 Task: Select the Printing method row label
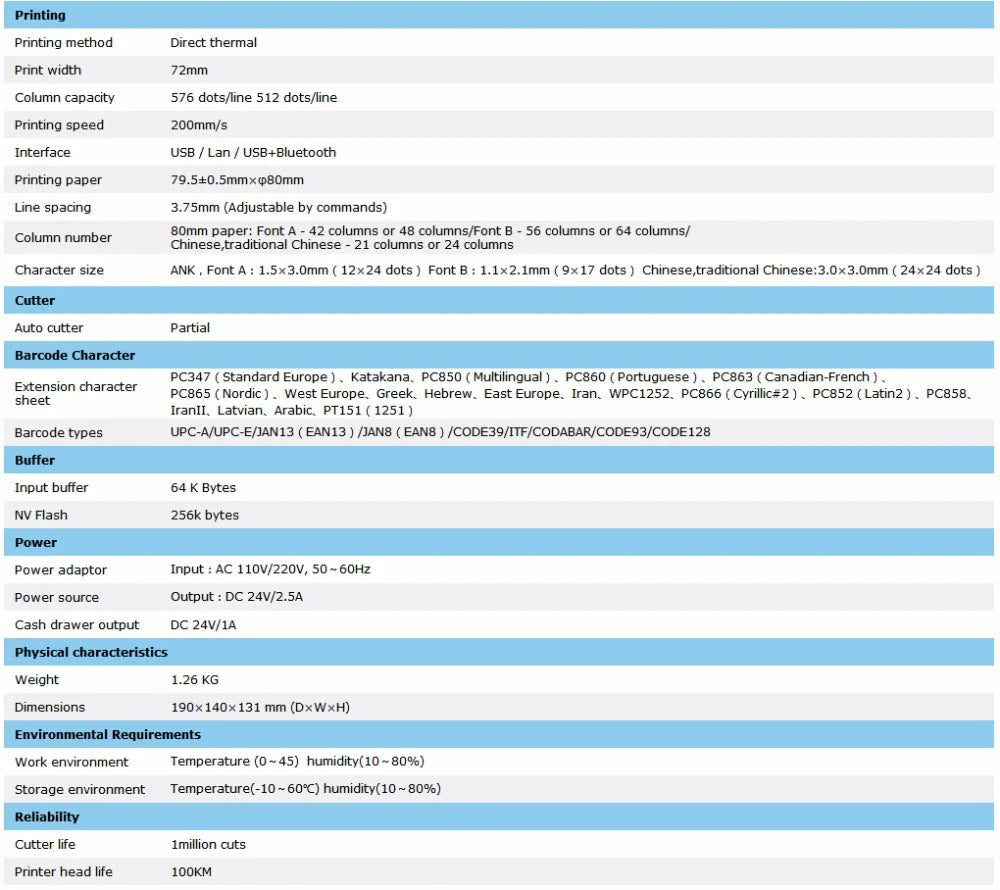pyautogui.click(x=63, y=43)
